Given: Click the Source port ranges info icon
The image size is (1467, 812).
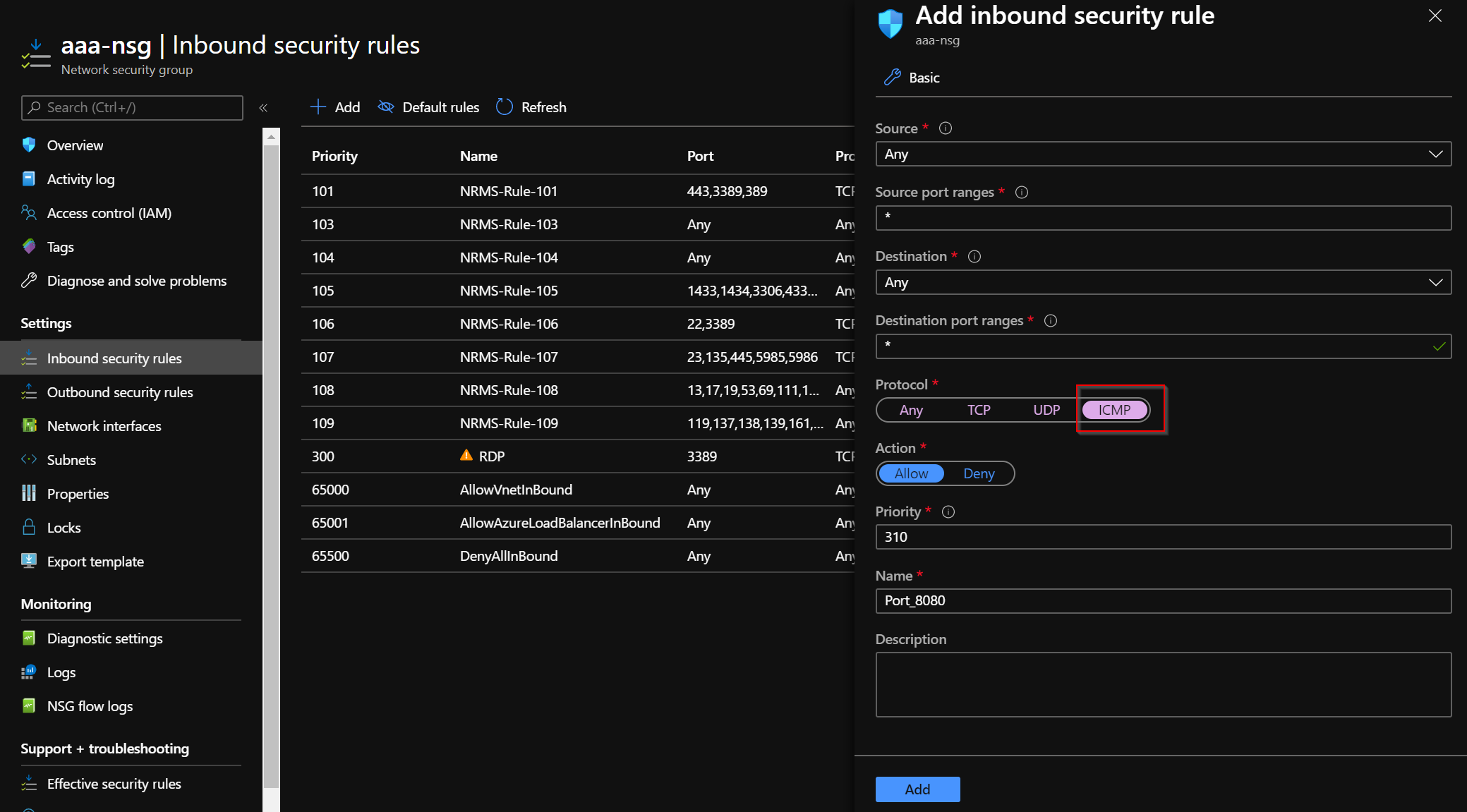Looking at the screenshot, I should (1021, 192).
